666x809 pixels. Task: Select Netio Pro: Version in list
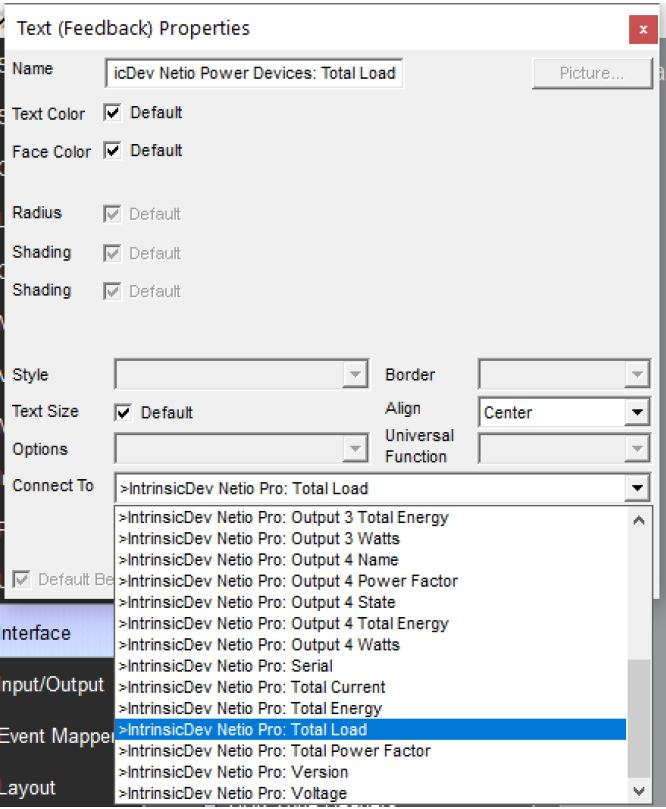click(x=370, y=772)
